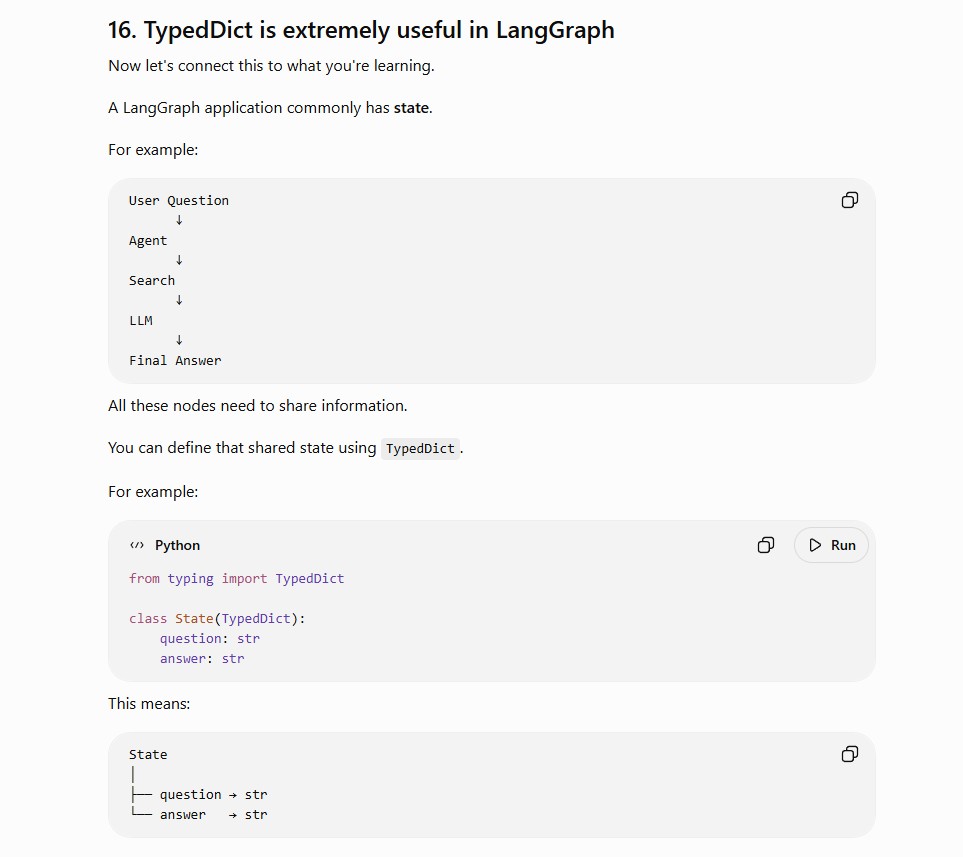The height and width of the screenshot is (857, 963).
Task: Click the 'class State(TypedDict):' code line
Action: point(217,619)
